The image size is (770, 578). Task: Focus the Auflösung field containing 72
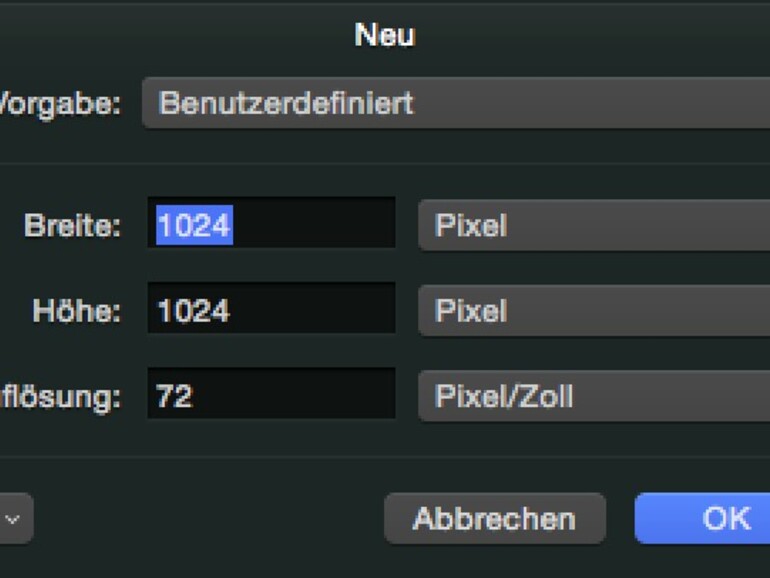(271, 396)
